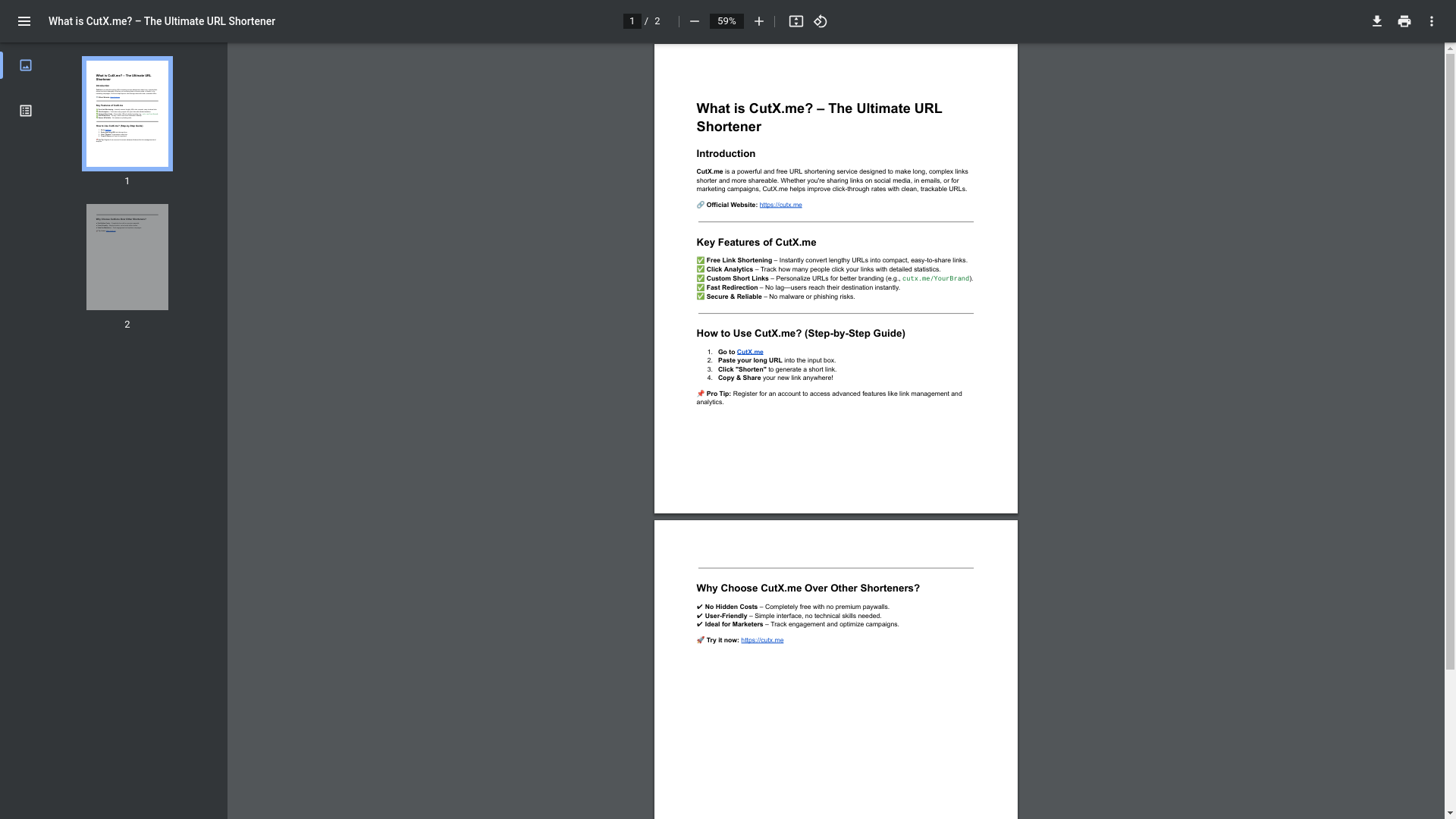Click the 'Pro Tip' paragraph
The height and width of the screenshot is (819, 1456).
tap(829, 398)
